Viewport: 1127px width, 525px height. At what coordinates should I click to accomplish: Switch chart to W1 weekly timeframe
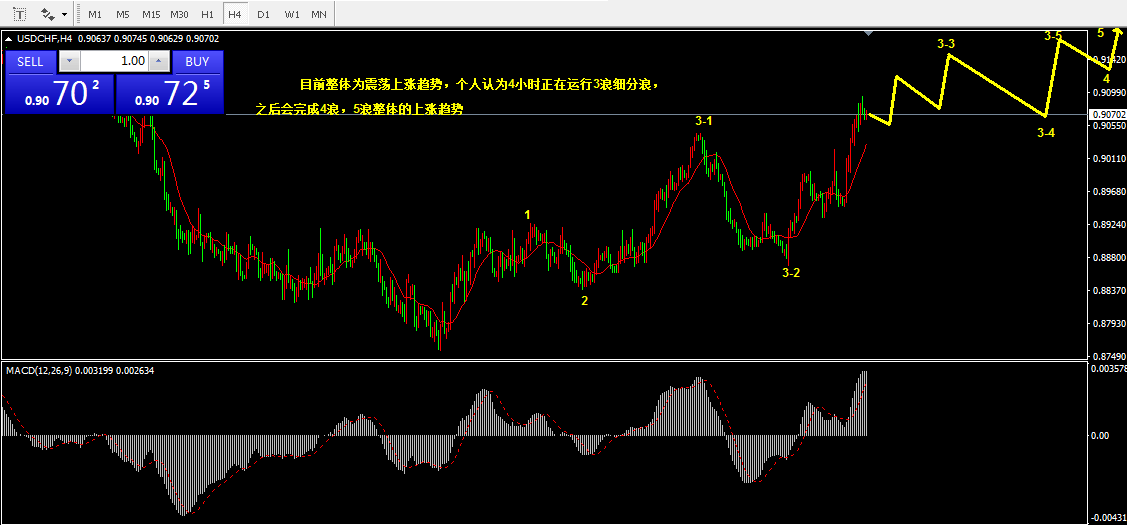point(292,14)
